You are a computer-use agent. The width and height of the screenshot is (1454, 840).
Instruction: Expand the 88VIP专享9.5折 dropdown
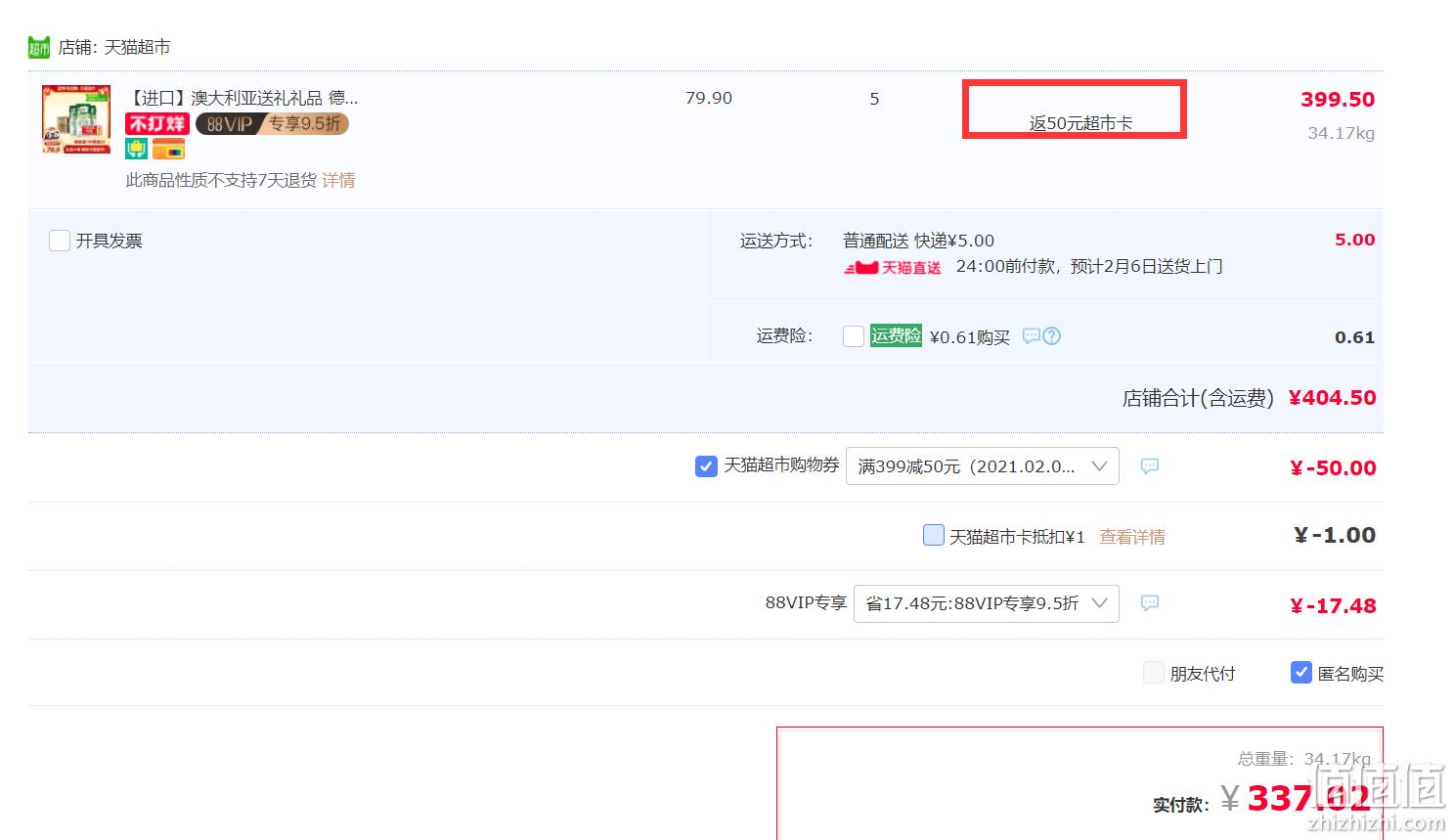pyautogui.click(x=987, y=603)
